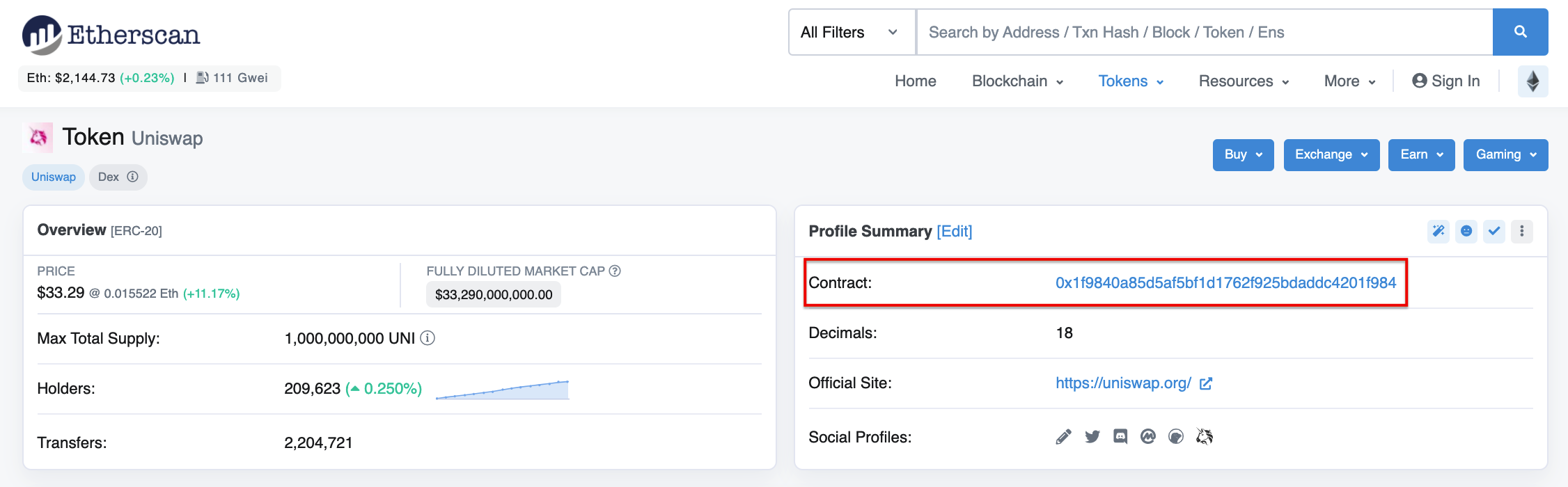Click the Uniswap contract address link

(x=1225, y=283)
